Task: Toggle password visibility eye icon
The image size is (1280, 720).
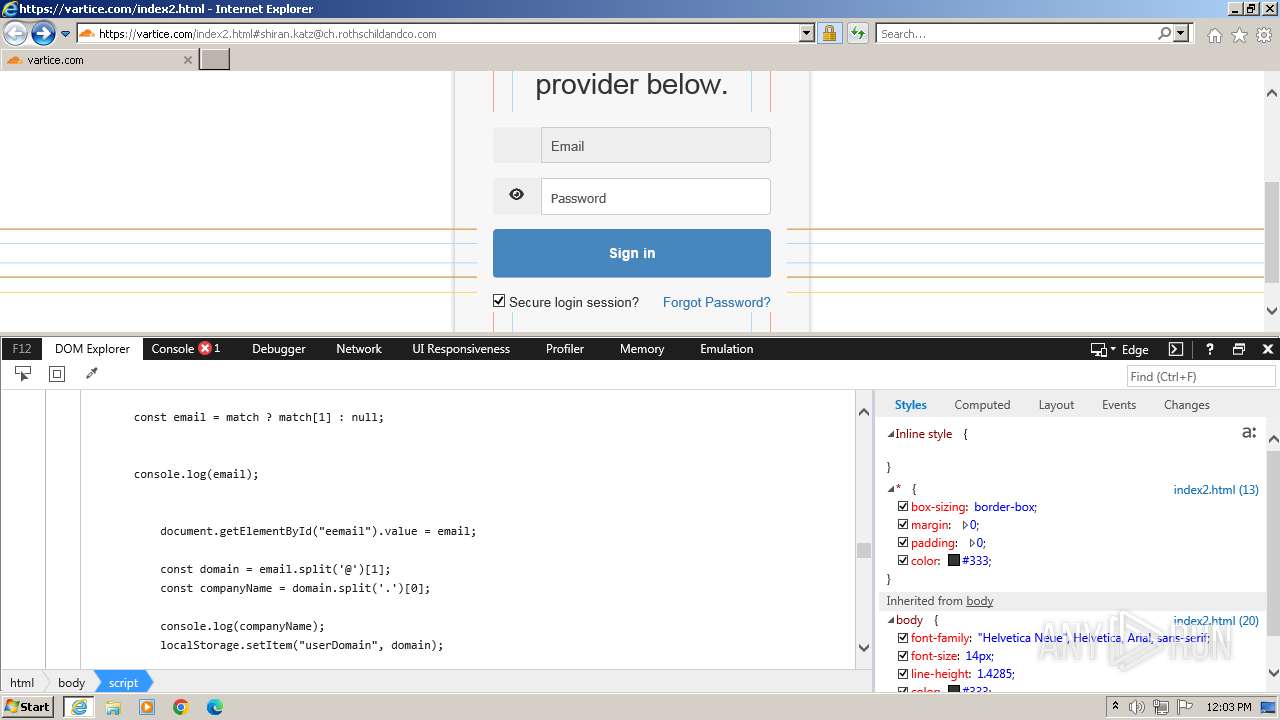Action: [516, 195]
